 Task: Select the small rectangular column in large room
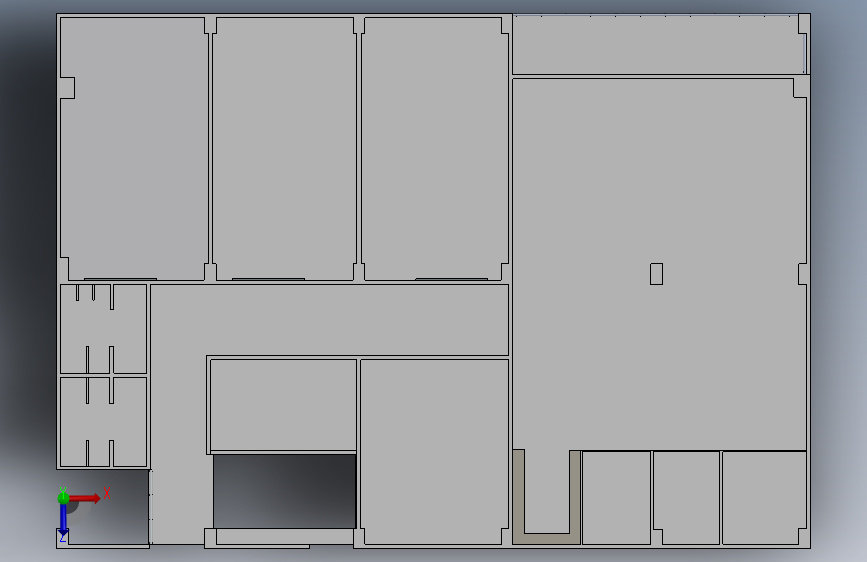click(656, 274)
